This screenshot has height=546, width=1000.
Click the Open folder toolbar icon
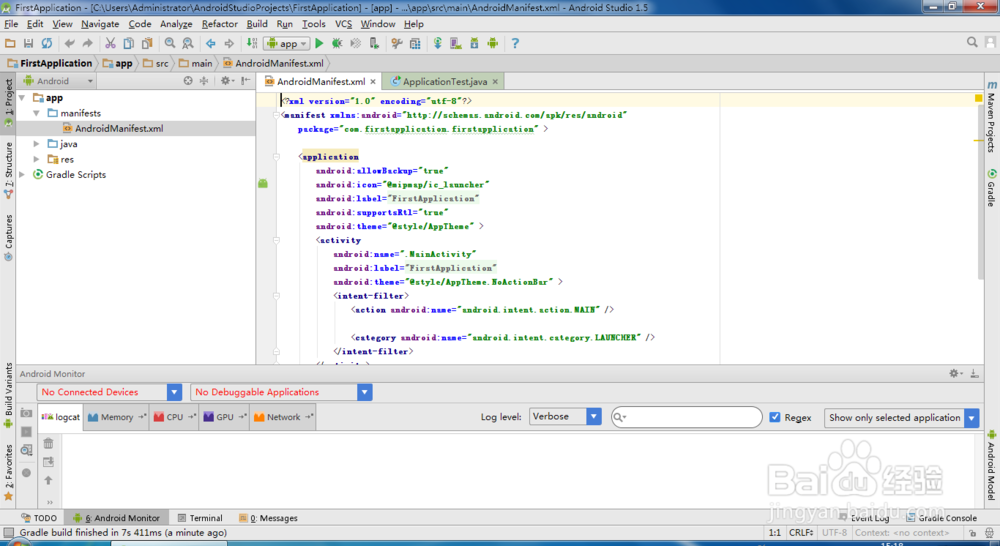point(10,43)
